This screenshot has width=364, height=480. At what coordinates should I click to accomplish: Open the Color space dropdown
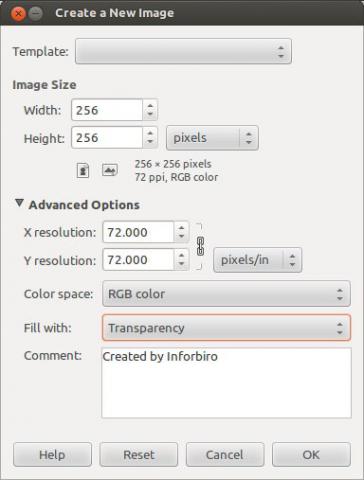click(226, 294)
